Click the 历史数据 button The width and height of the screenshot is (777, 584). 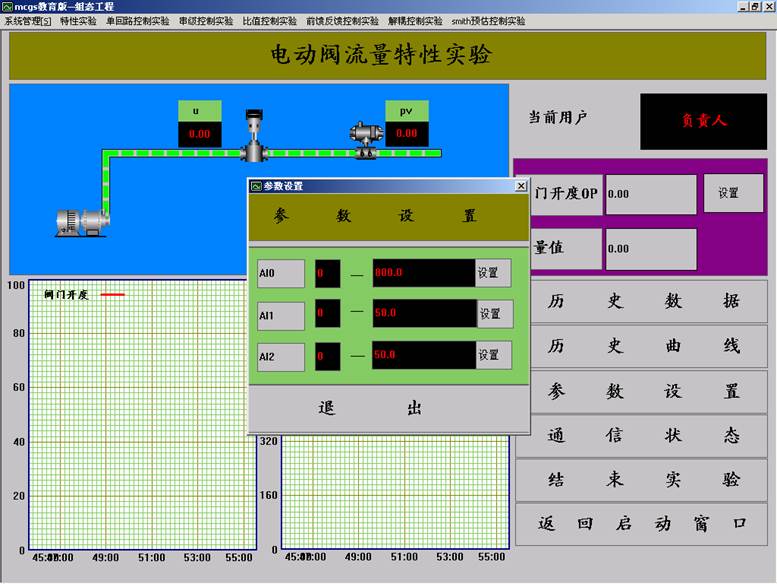pyautogui.click(x=642, y=301)
